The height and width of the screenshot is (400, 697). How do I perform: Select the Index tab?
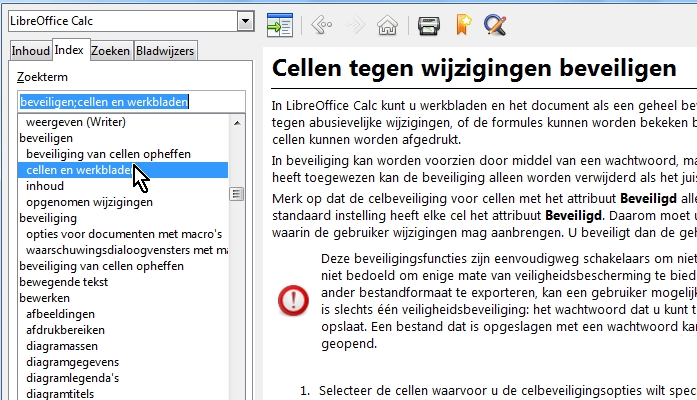(69, 50)
